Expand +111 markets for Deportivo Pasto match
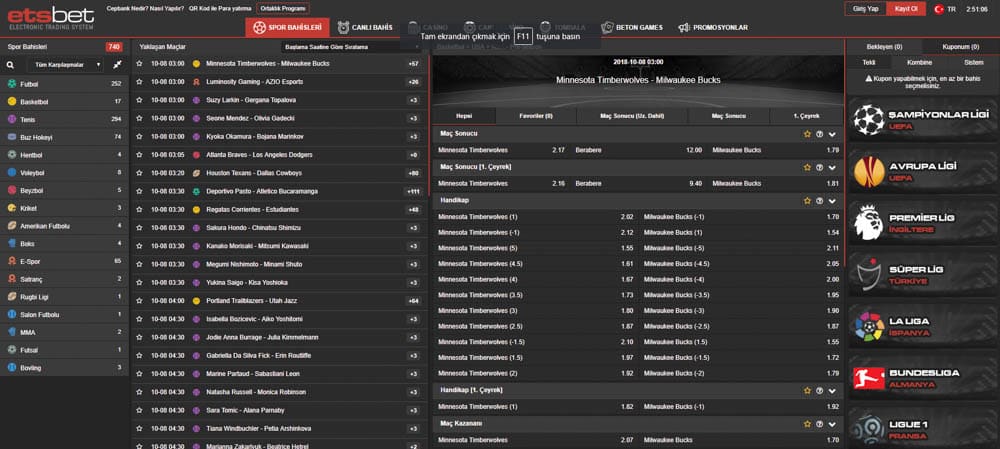 pyautogui.click(x=413, y=191)
